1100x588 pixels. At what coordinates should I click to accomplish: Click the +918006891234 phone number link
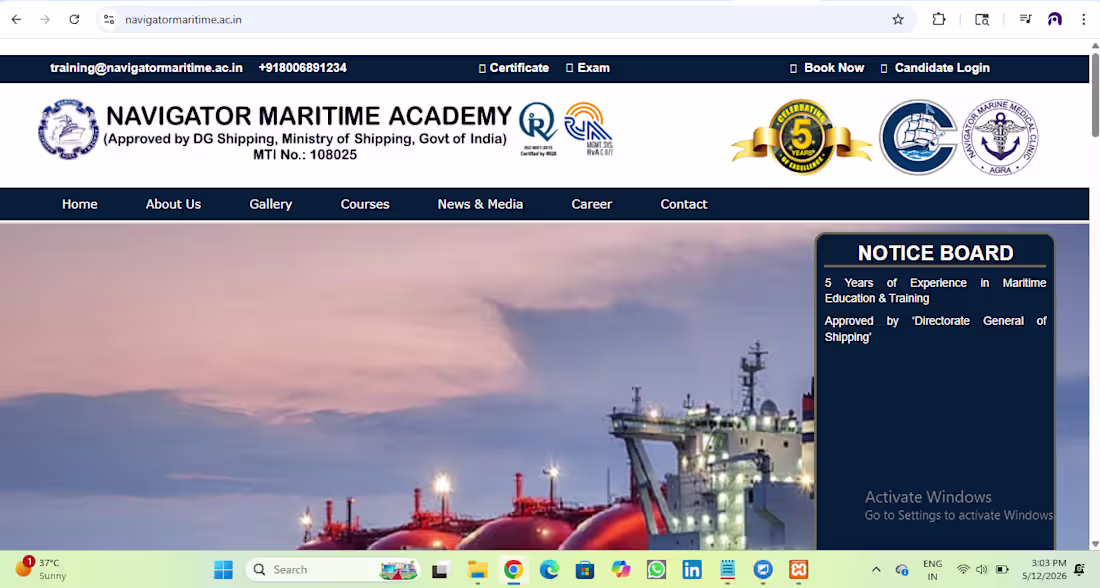point(302,68)
